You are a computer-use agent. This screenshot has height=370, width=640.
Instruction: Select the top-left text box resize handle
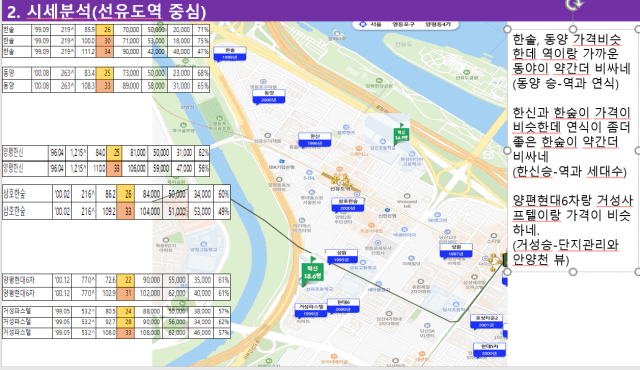507,29
